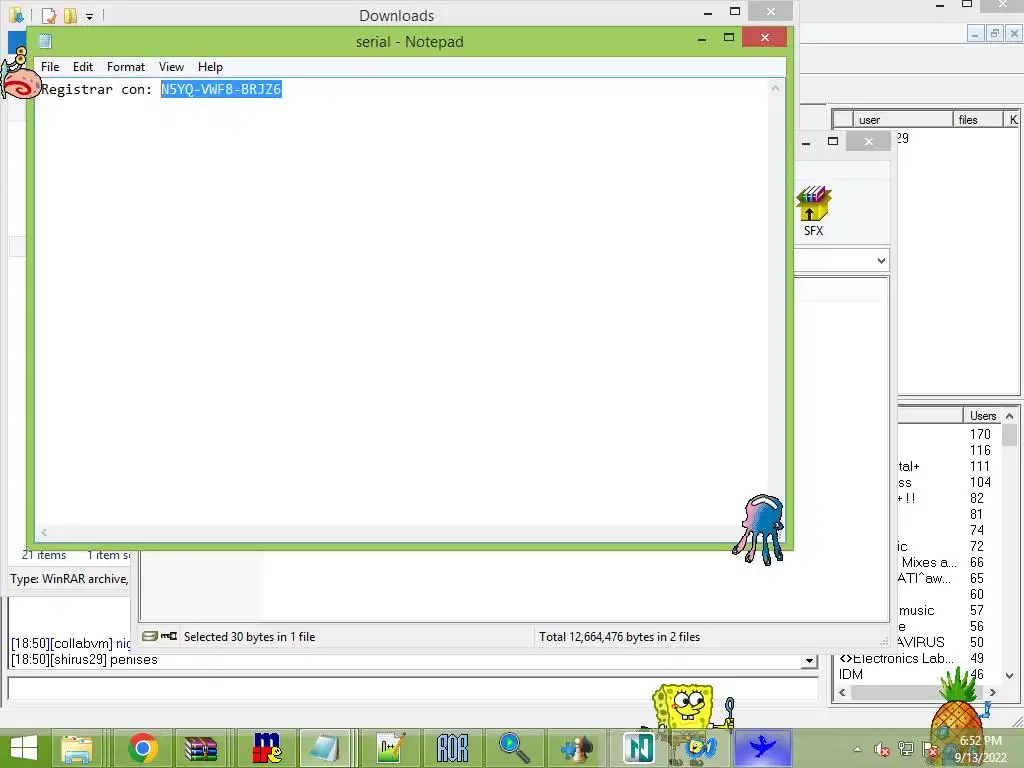This screenshot has width=1024, height=768.
Task: Show hidden system tray icons
Action: [857, 749]
